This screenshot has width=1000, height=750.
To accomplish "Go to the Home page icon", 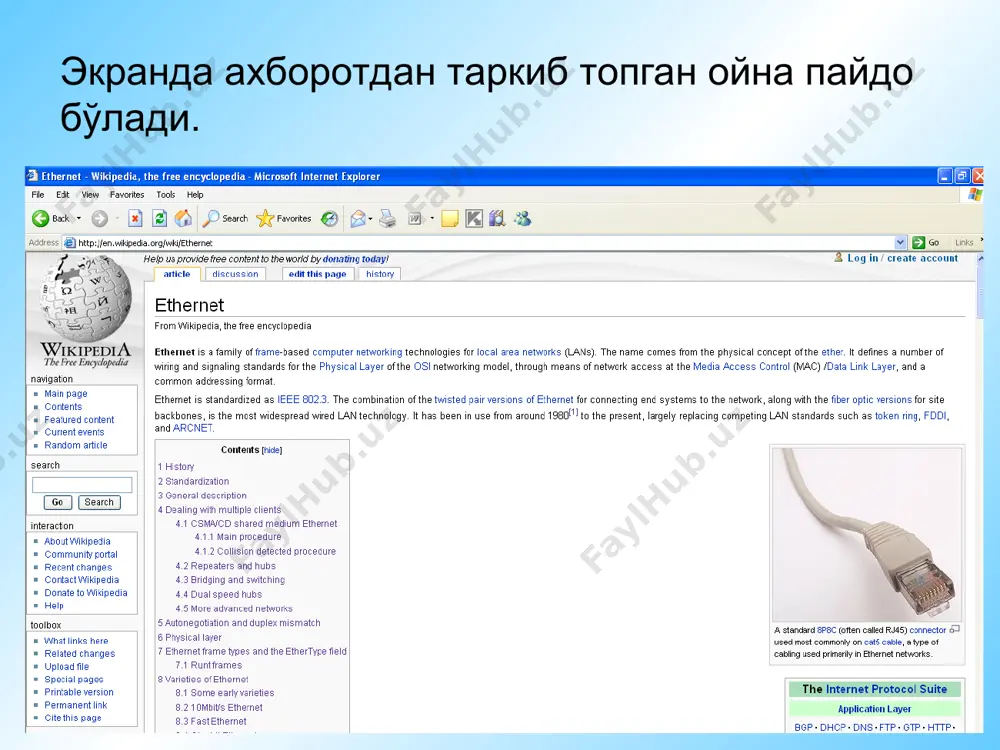I will point(184,219).
